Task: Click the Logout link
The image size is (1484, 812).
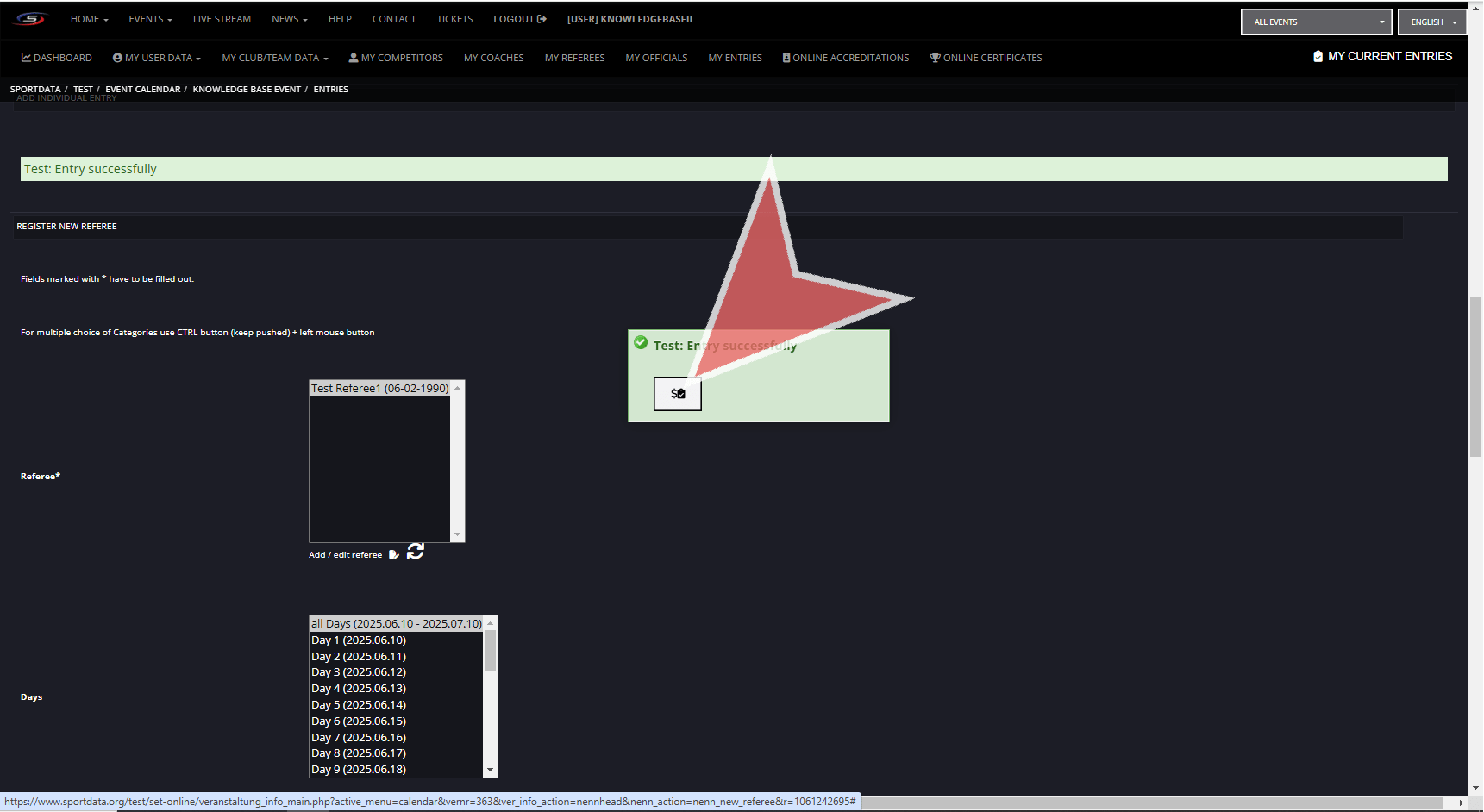Action: (519, 19)
